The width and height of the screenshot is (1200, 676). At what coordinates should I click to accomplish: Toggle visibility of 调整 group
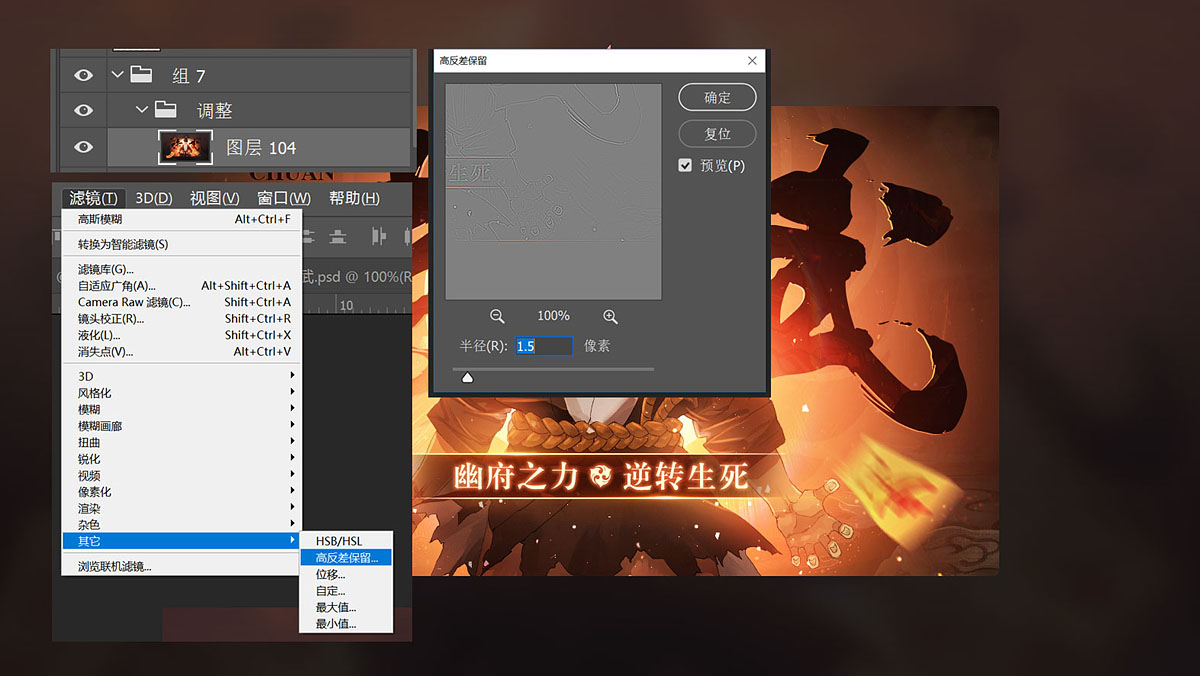coord(84,110)
